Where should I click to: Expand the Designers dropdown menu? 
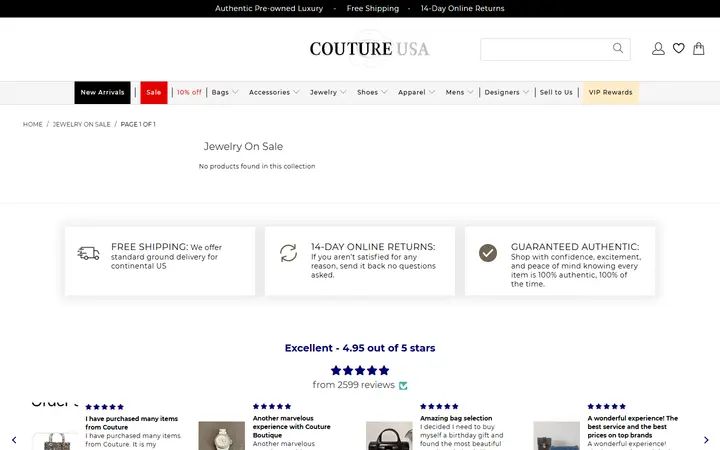[506, 92]
